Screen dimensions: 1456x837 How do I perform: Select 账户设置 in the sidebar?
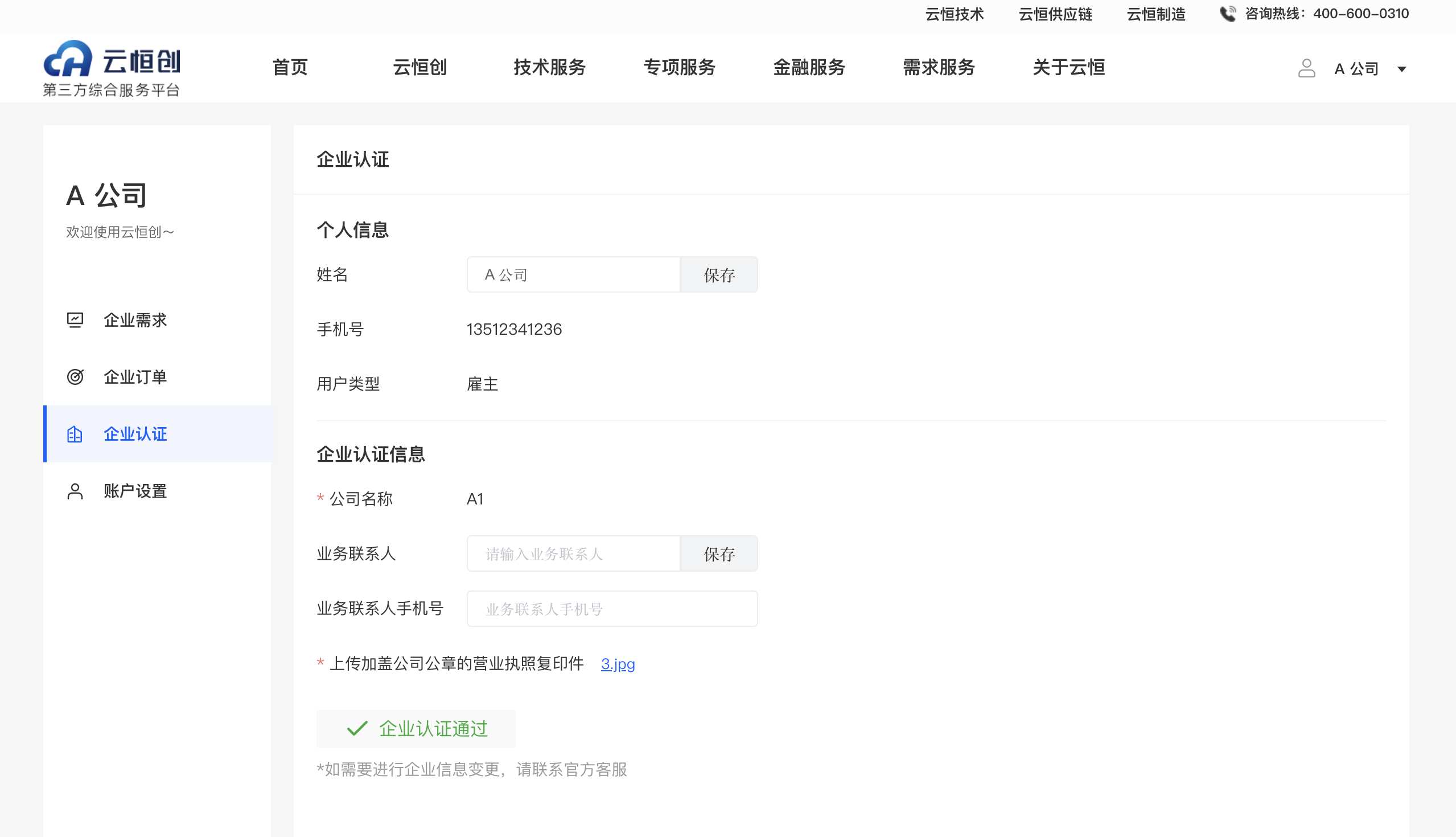pos(157,491)
